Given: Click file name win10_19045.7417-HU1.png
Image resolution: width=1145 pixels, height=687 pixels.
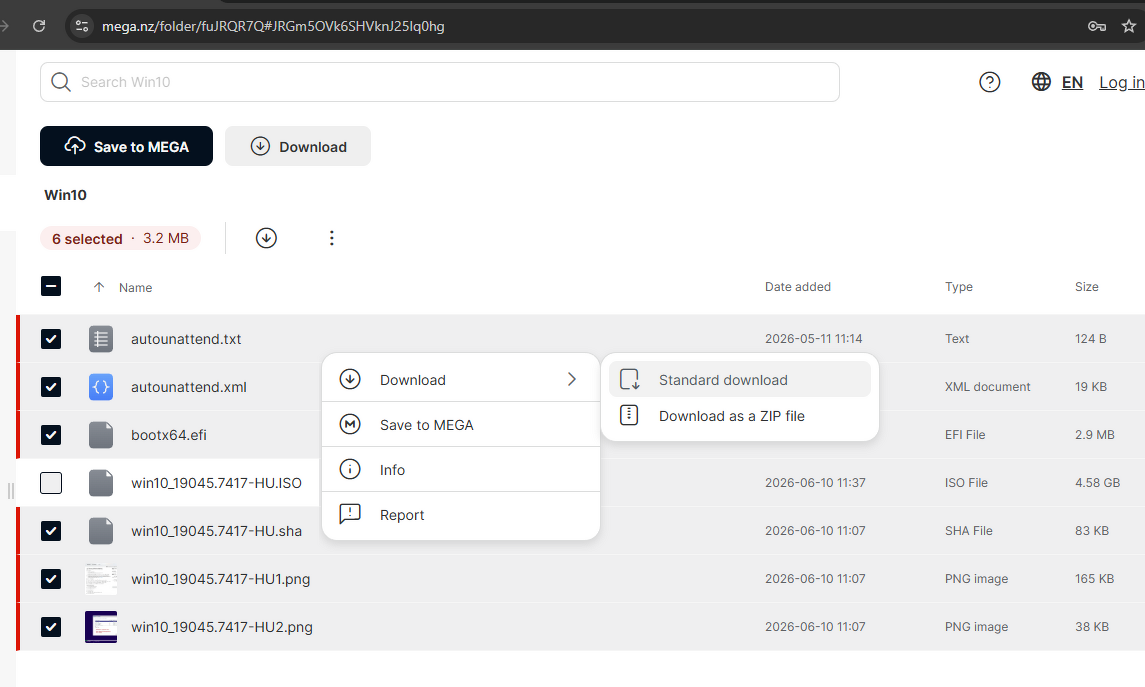Looking at the screenshot, I should pyautogui.click(x=221, y=579).
